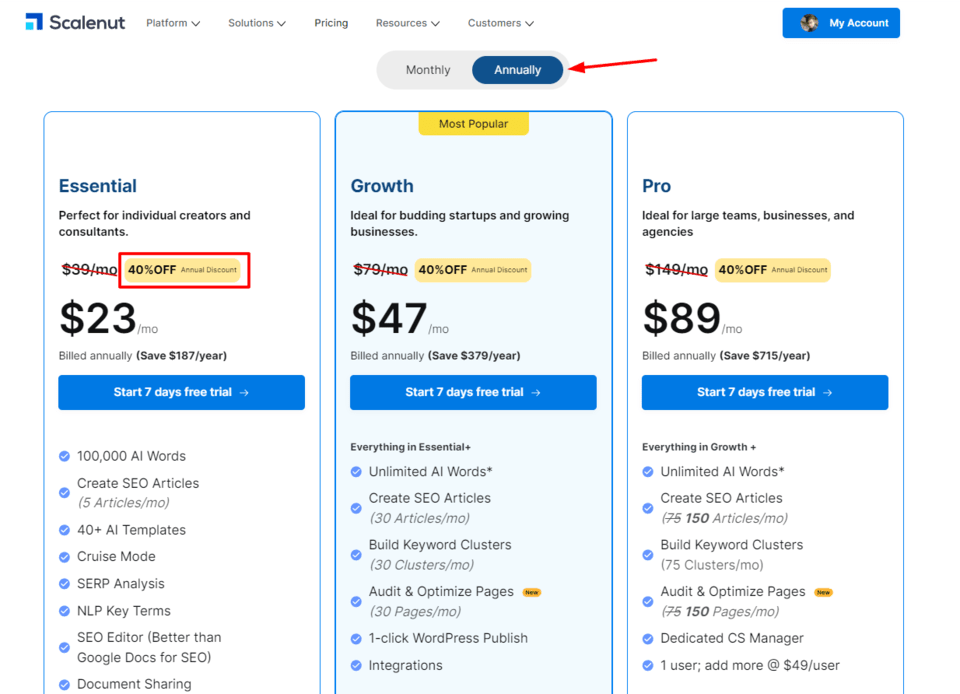
Task: Click the New badge in Growth plan
Action: [532, 592]
